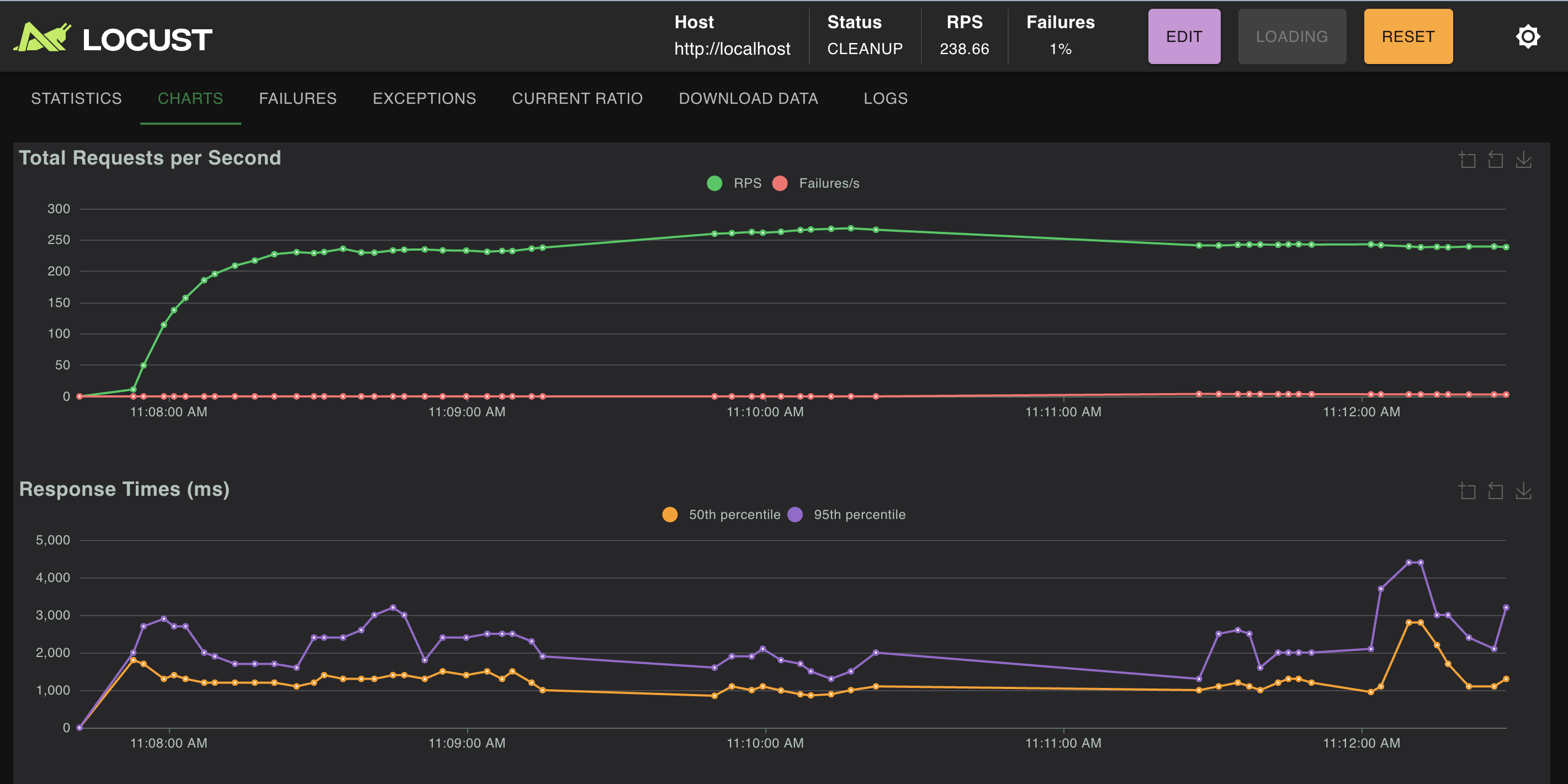Open the Current Ratio tab
The height and width of the screenshot is (784, 1568).
pyautogui.click(x=577, y=99)
